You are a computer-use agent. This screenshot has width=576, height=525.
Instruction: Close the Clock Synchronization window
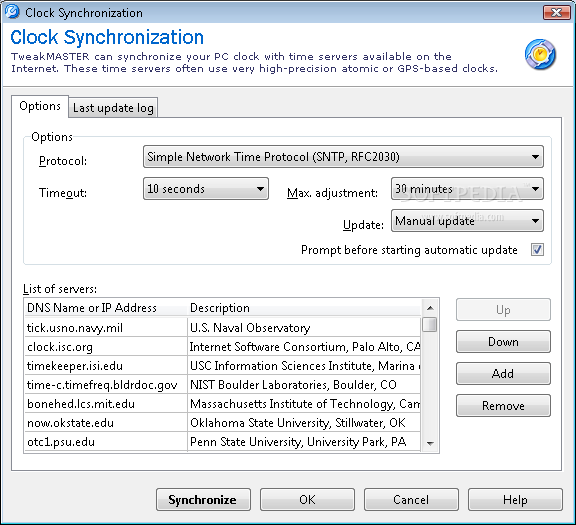coord(556,12)
